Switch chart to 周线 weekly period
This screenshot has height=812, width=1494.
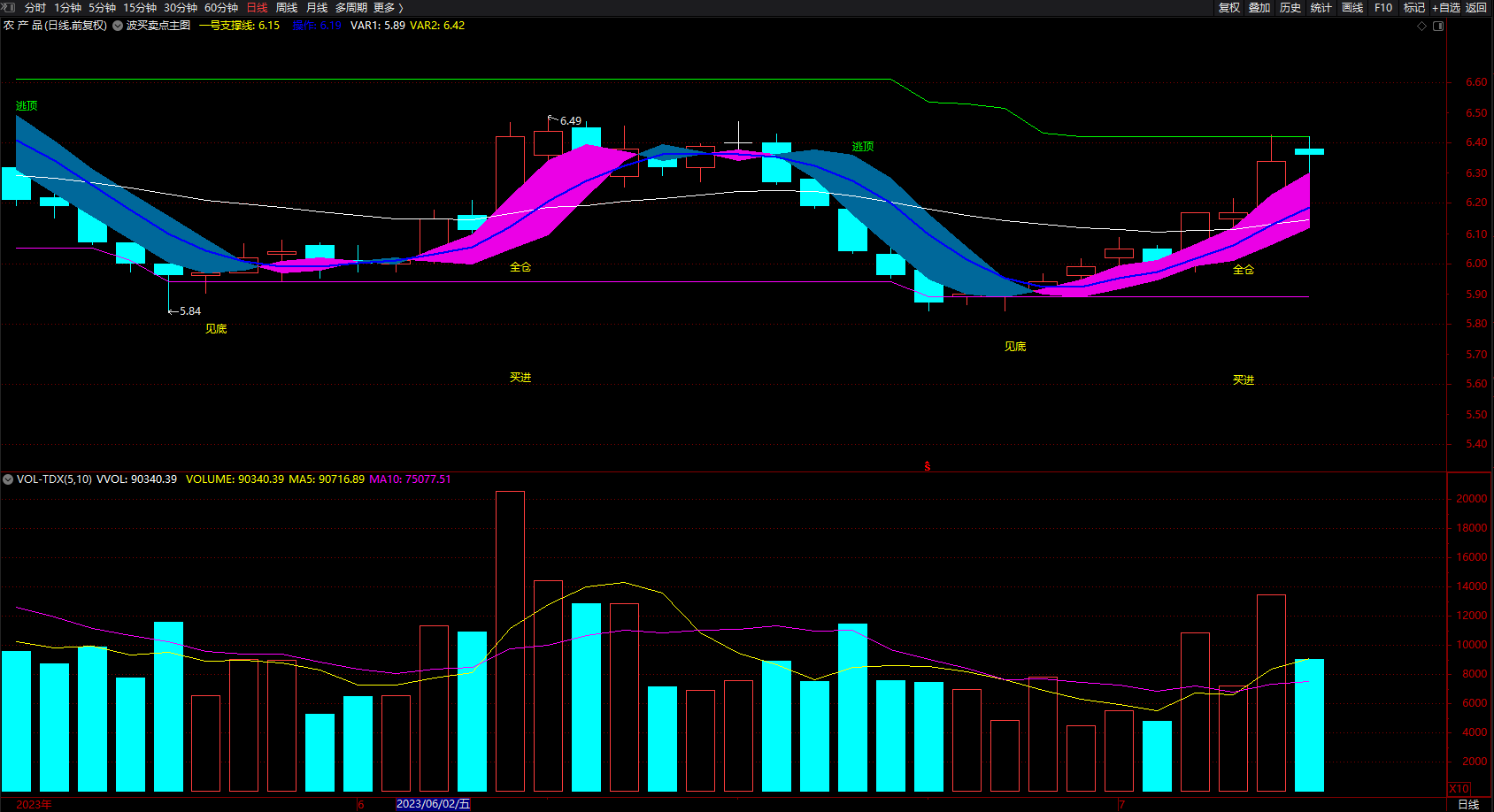287,7
